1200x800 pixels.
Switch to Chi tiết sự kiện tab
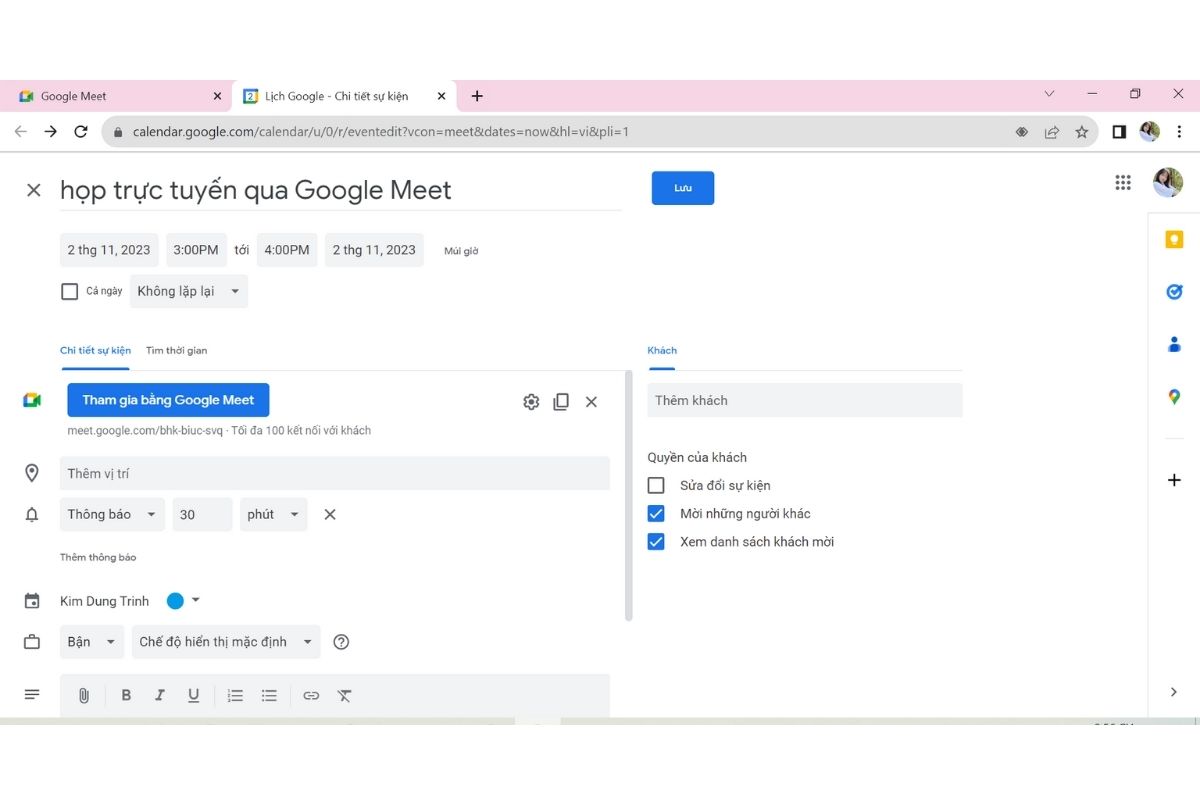click(95, 350)
